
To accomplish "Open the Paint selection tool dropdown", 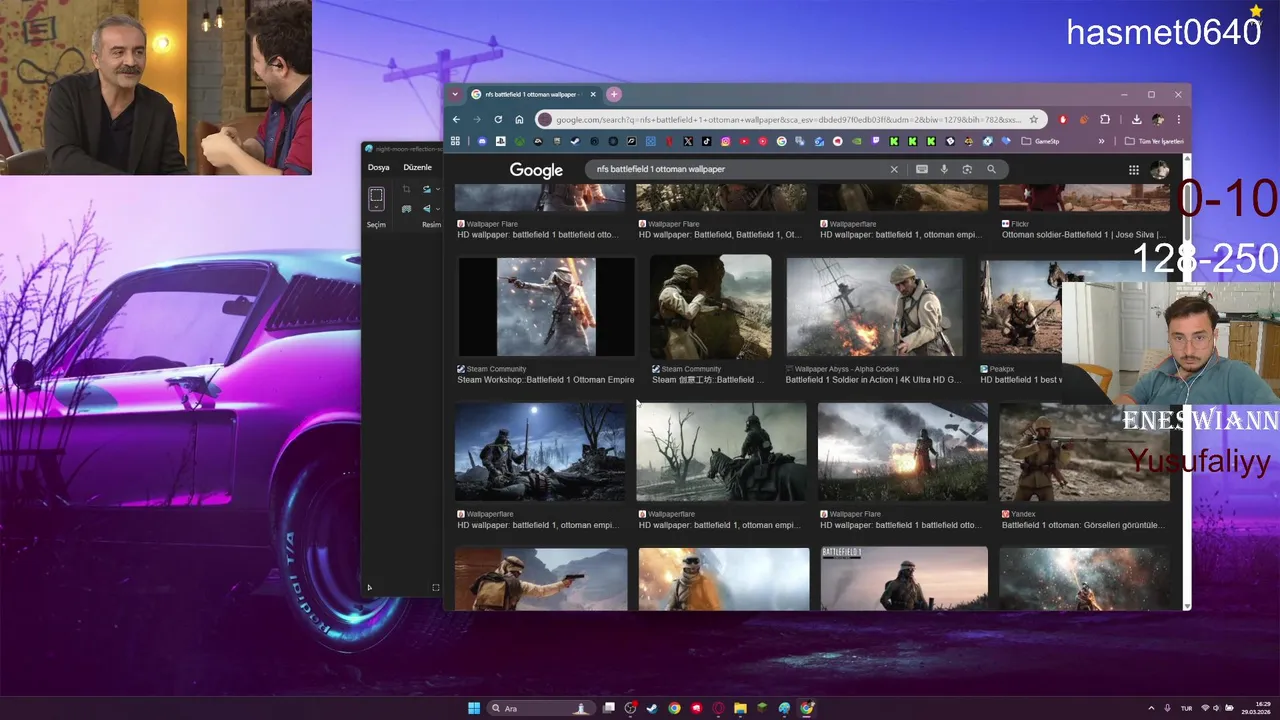I will [376, 207].
